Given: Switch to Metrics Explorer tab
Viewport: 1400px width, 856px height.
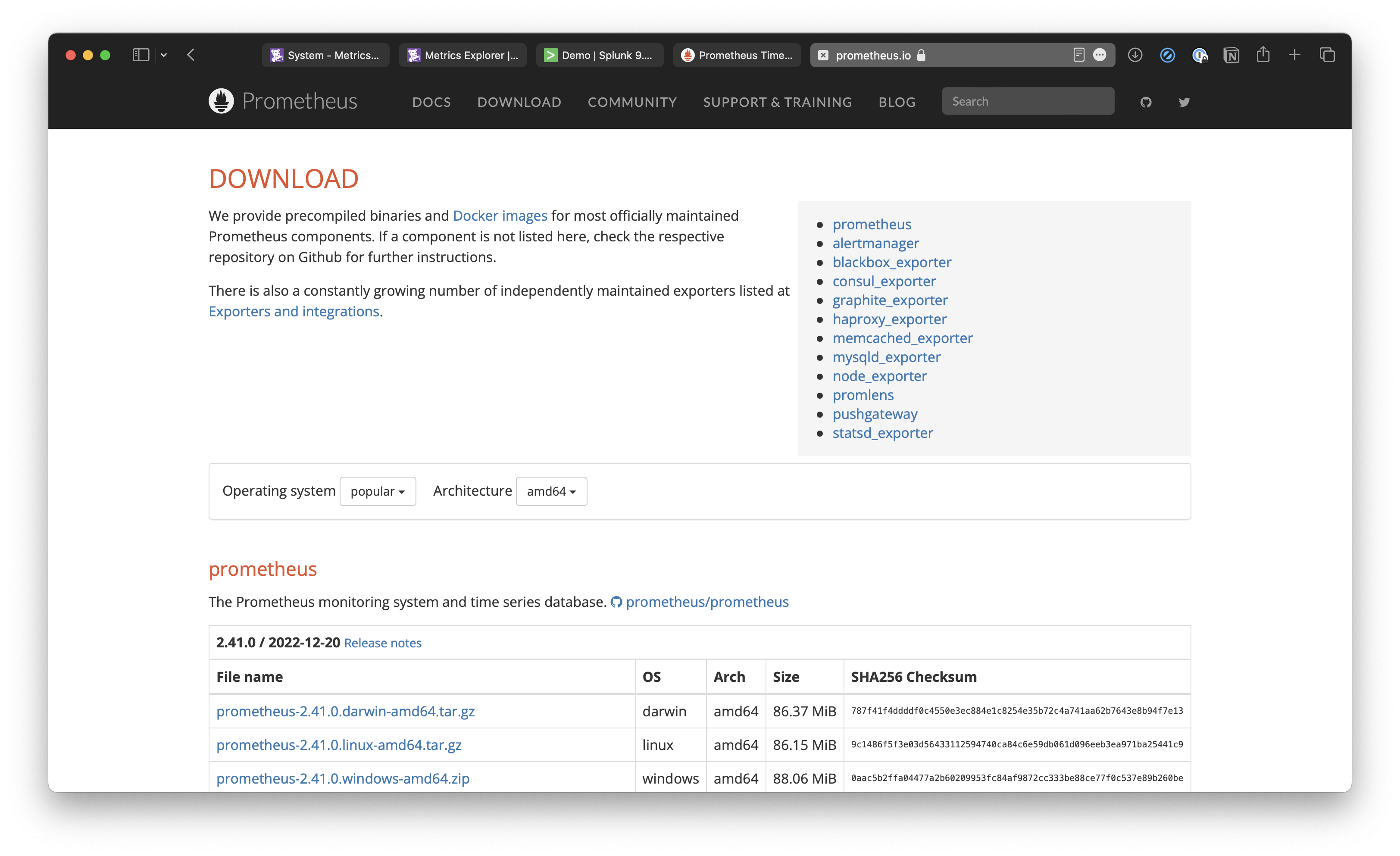Looking at the screenshot, I should tap(462, 55).
